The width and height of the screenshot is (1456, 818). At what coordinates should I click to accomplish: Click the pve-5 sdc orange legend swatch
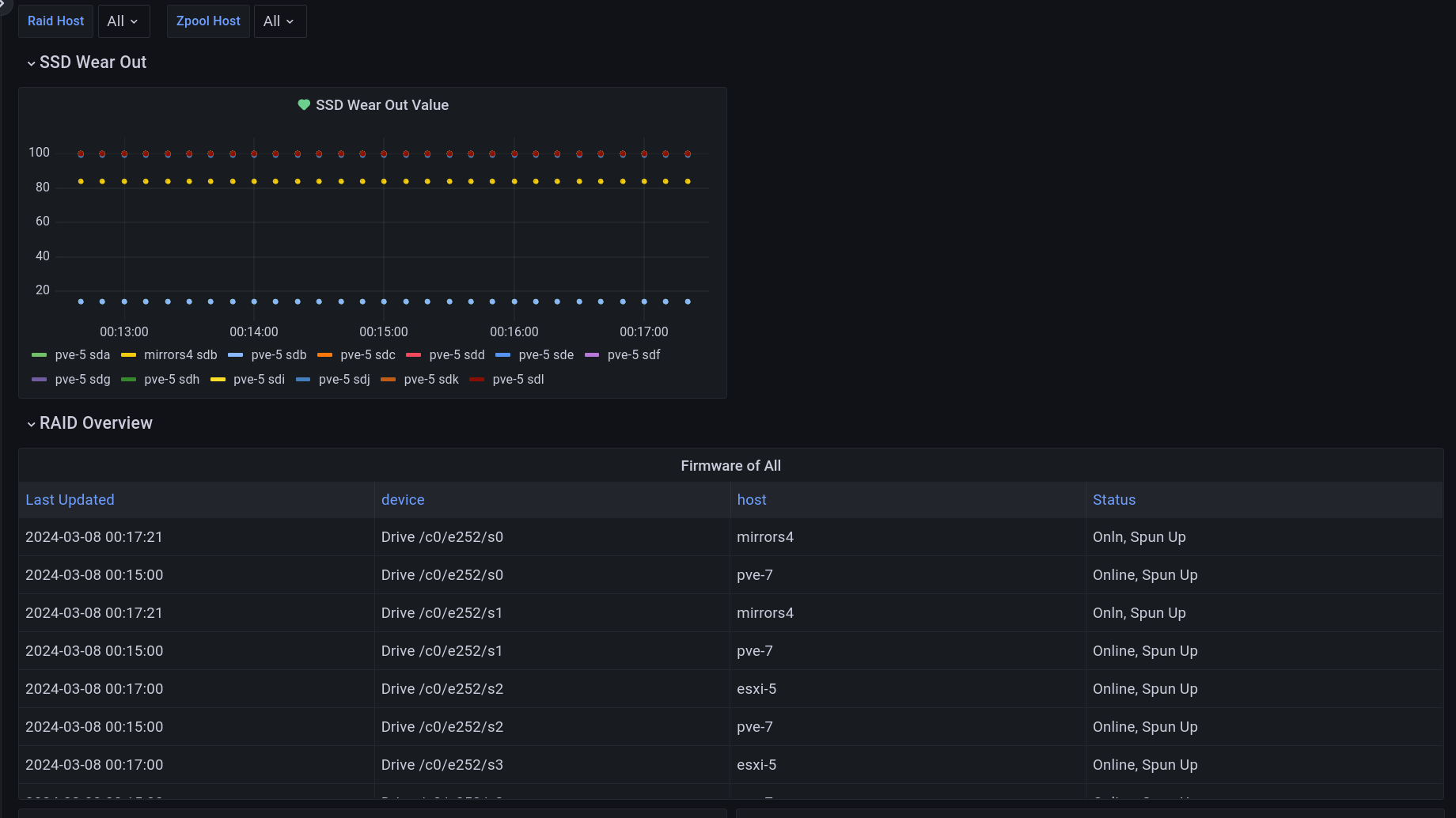tap(324, 355)
